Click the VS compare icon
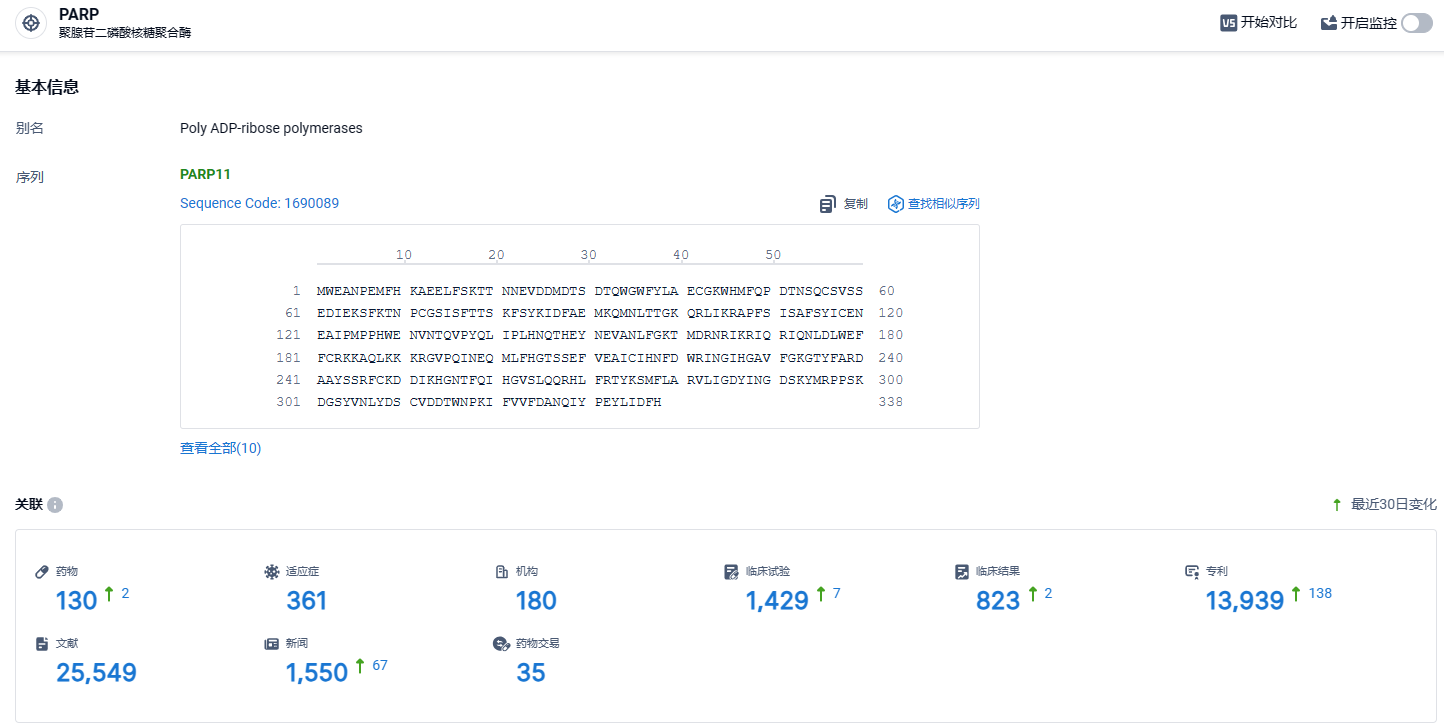The image size is (1444, 727). (x=1228, y=23)
